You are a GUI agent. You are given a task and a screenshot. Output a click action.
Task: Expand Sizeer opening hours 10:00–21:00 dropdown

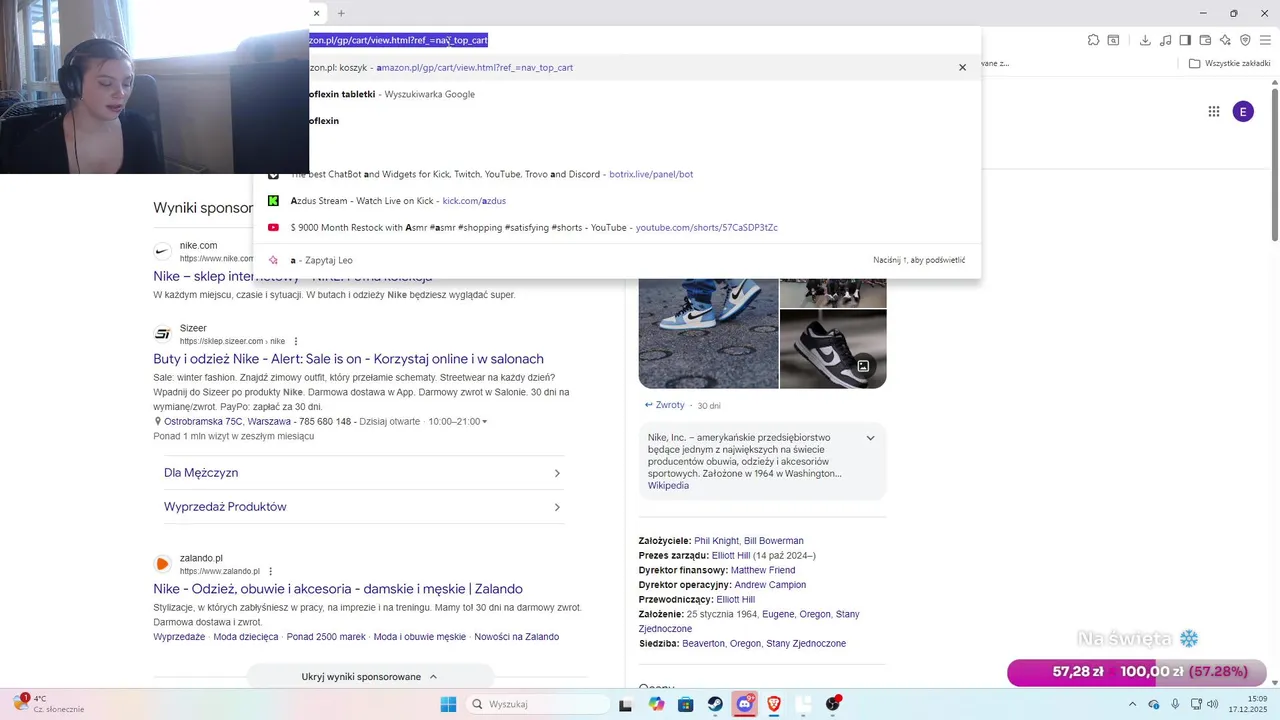[x=458, y=422]
